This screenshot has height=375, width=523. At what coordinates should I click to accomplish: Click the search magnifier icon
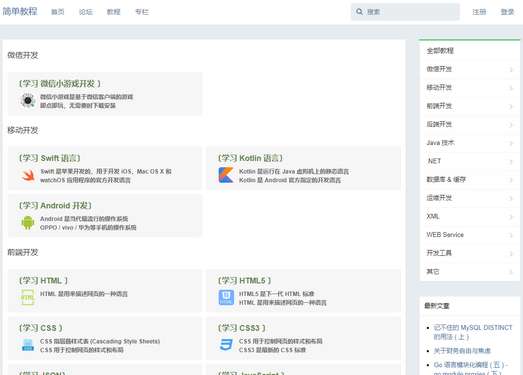point(359,12)
